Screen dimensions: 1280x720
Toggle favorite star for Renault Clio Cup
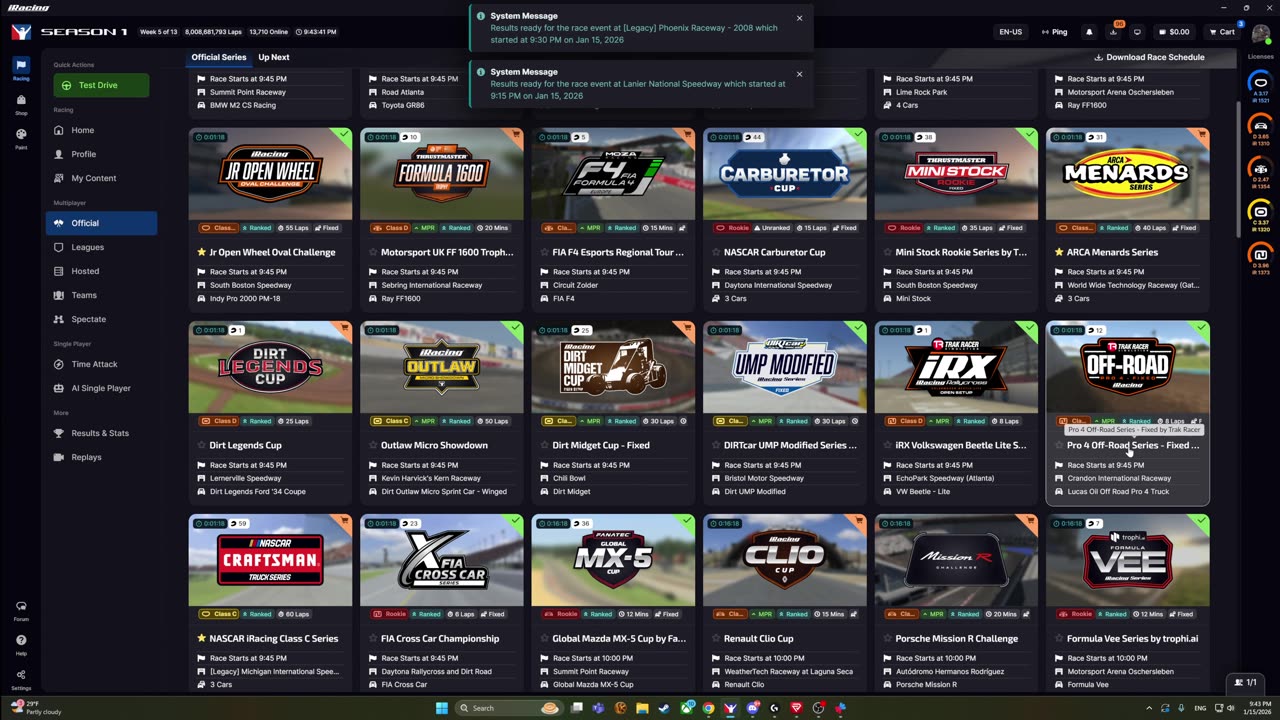716,638
